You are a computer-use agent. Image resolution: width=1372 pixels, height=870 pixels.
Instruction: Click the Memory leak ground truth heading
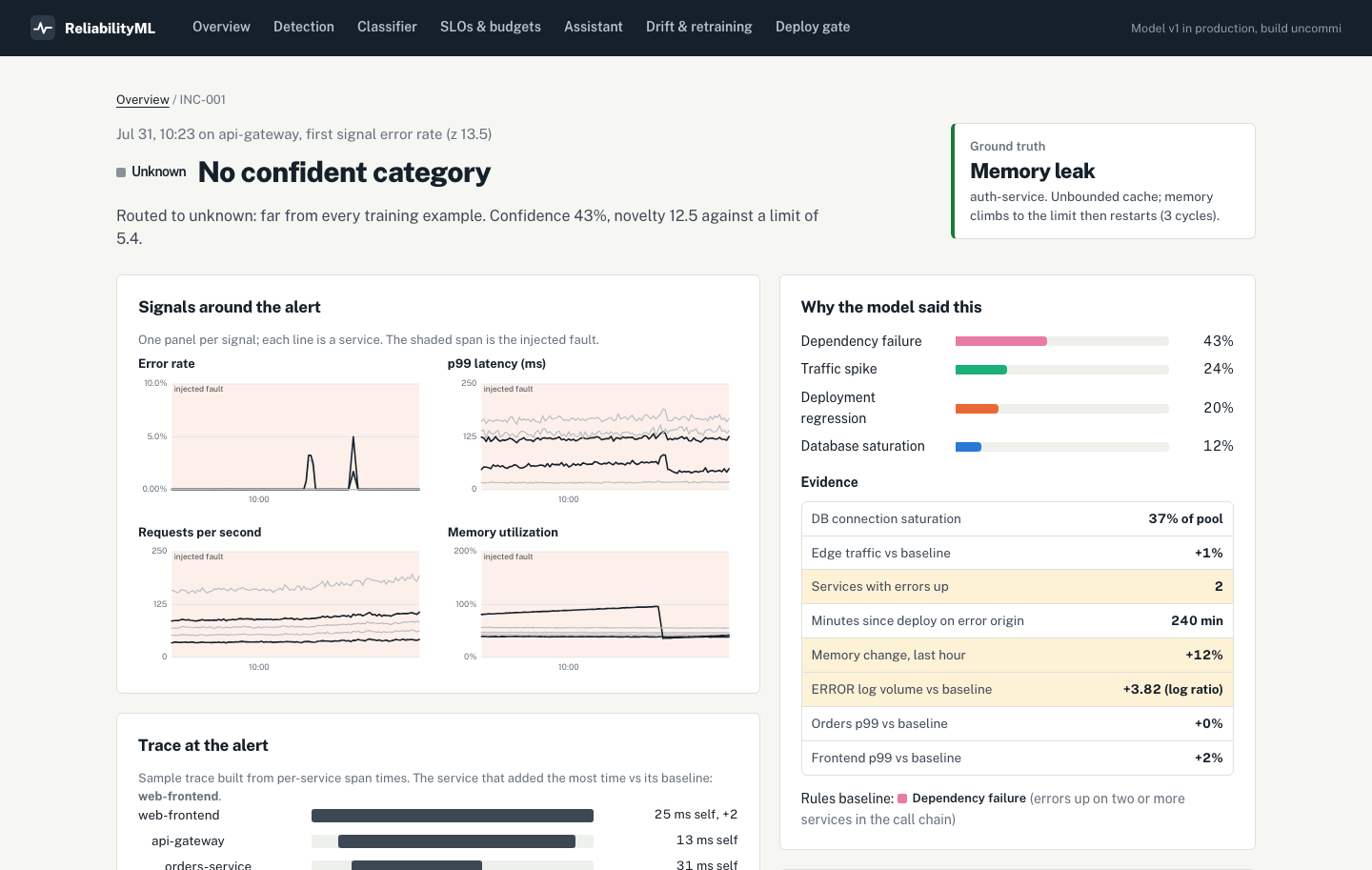[x=1033, y=172]
